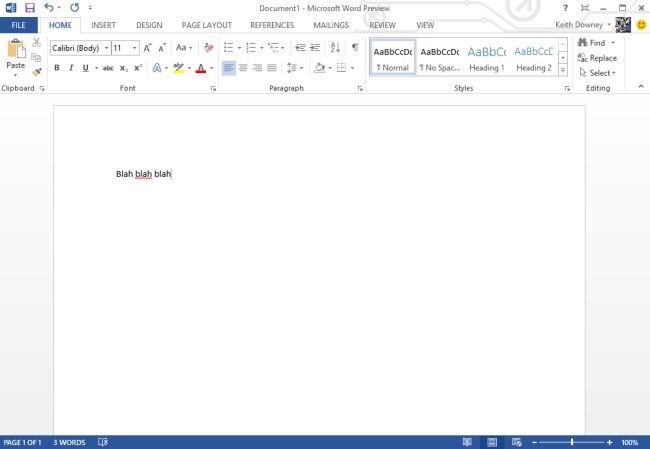Select the Format Painter brush

(36, 72)
